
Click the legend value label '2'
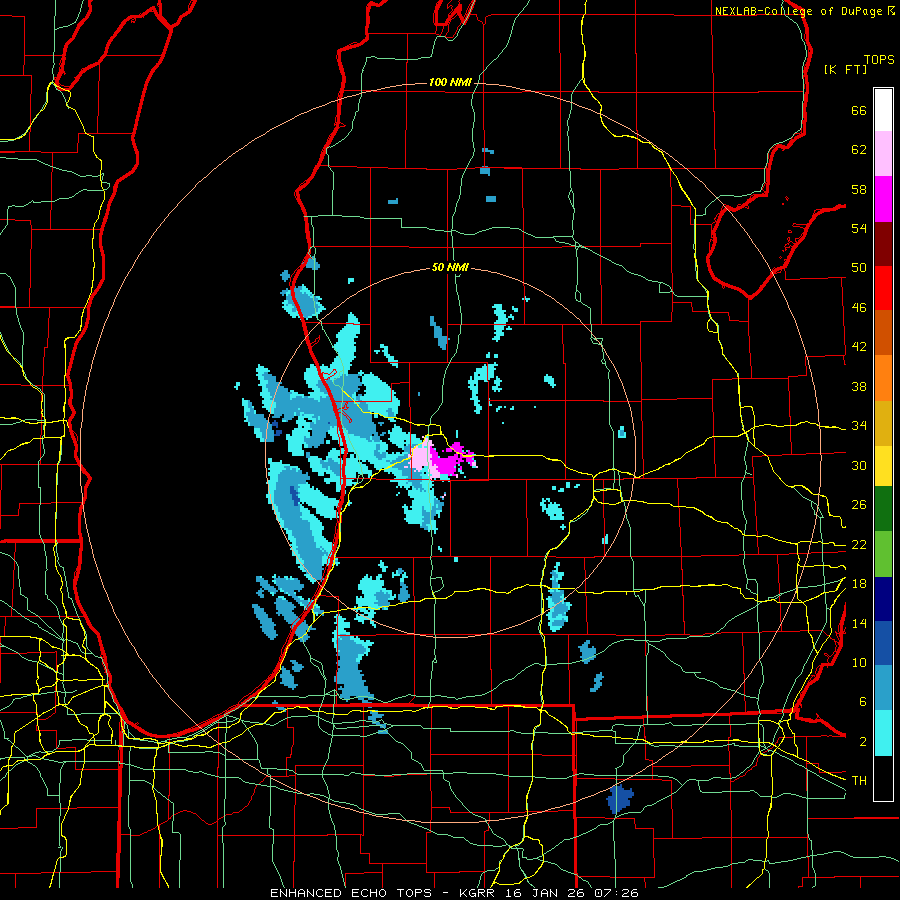[863, 742]
